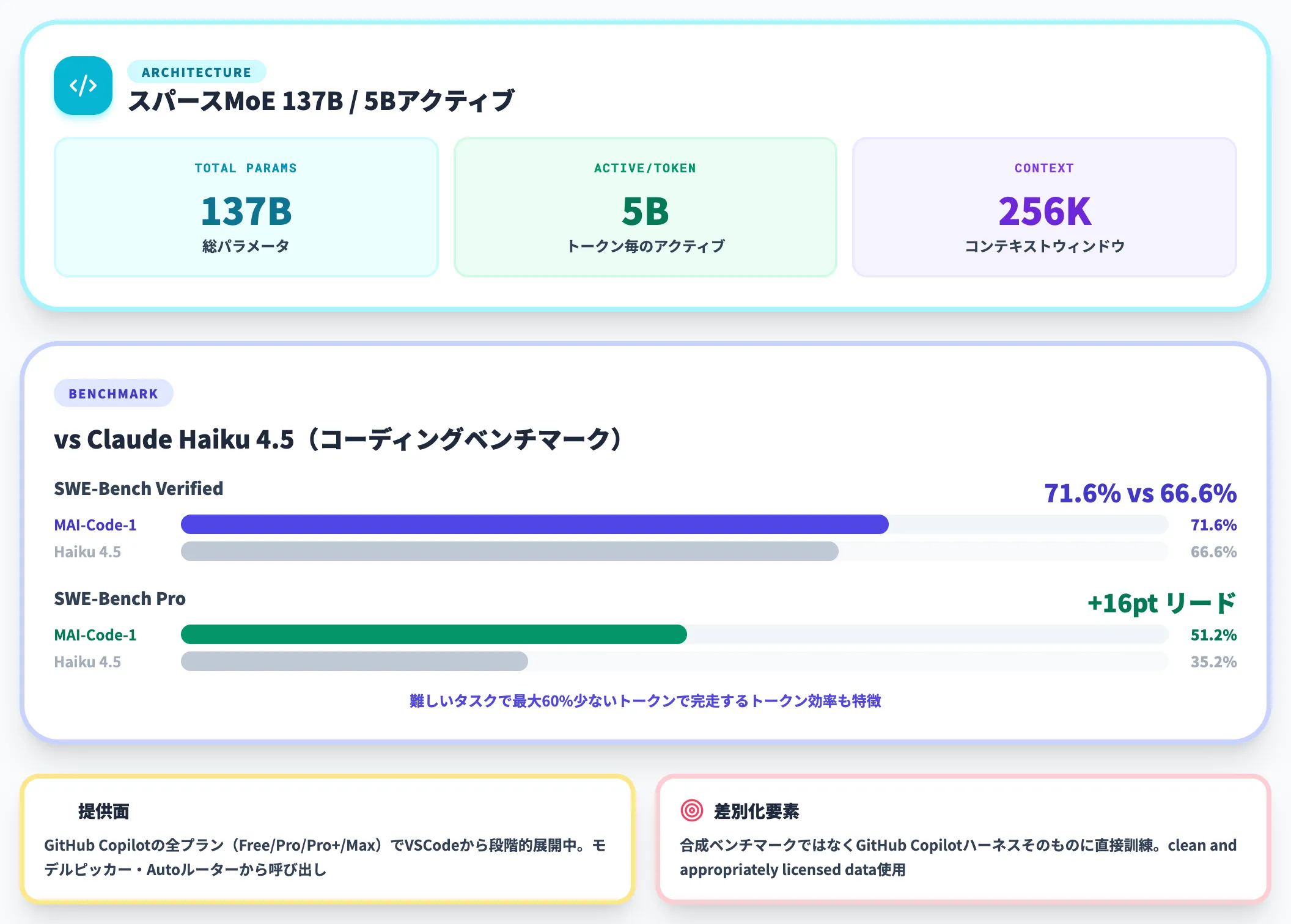Click the トークン毎のアクティブ caption

645,246
